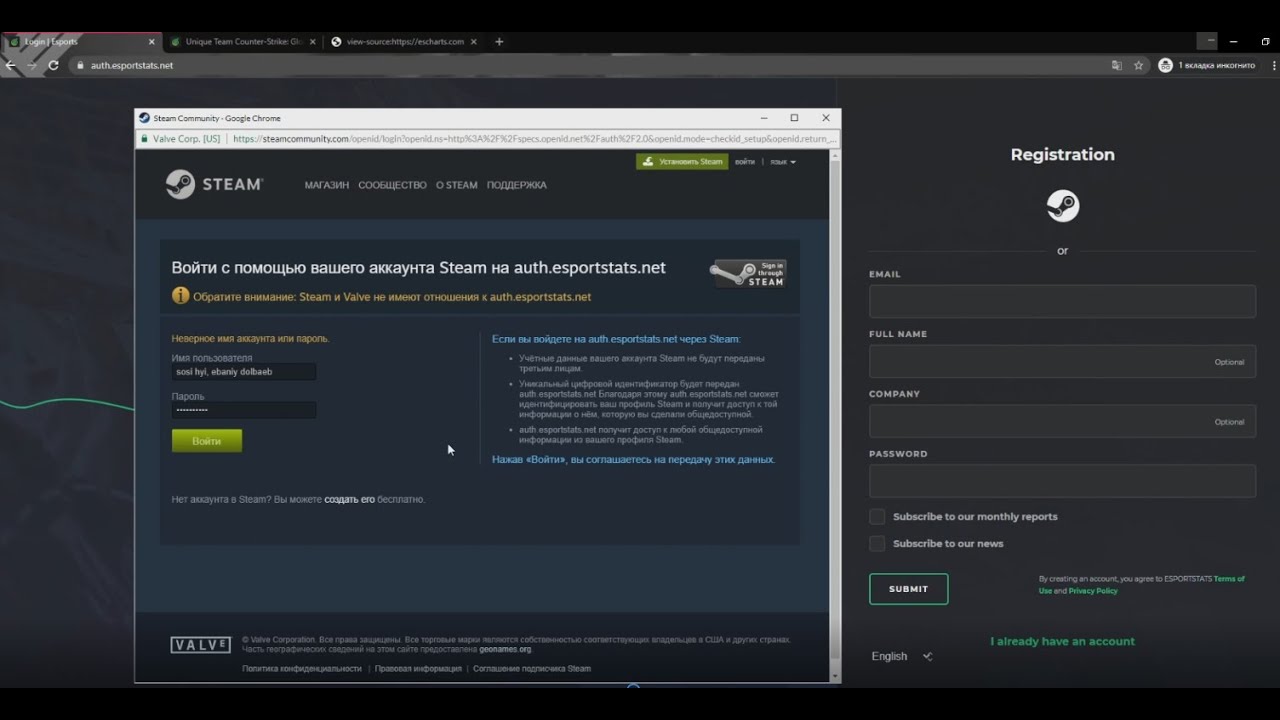Switch to Login | Esports tab

(x=80, y=42)
